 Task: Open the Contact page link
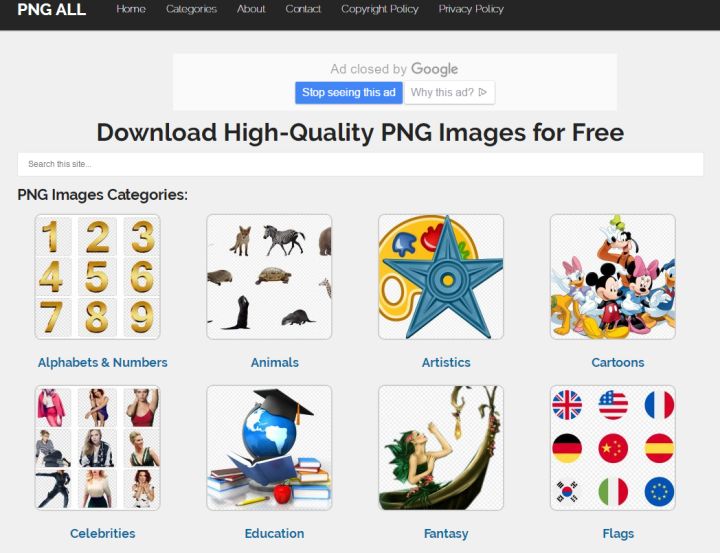(303, 9)
